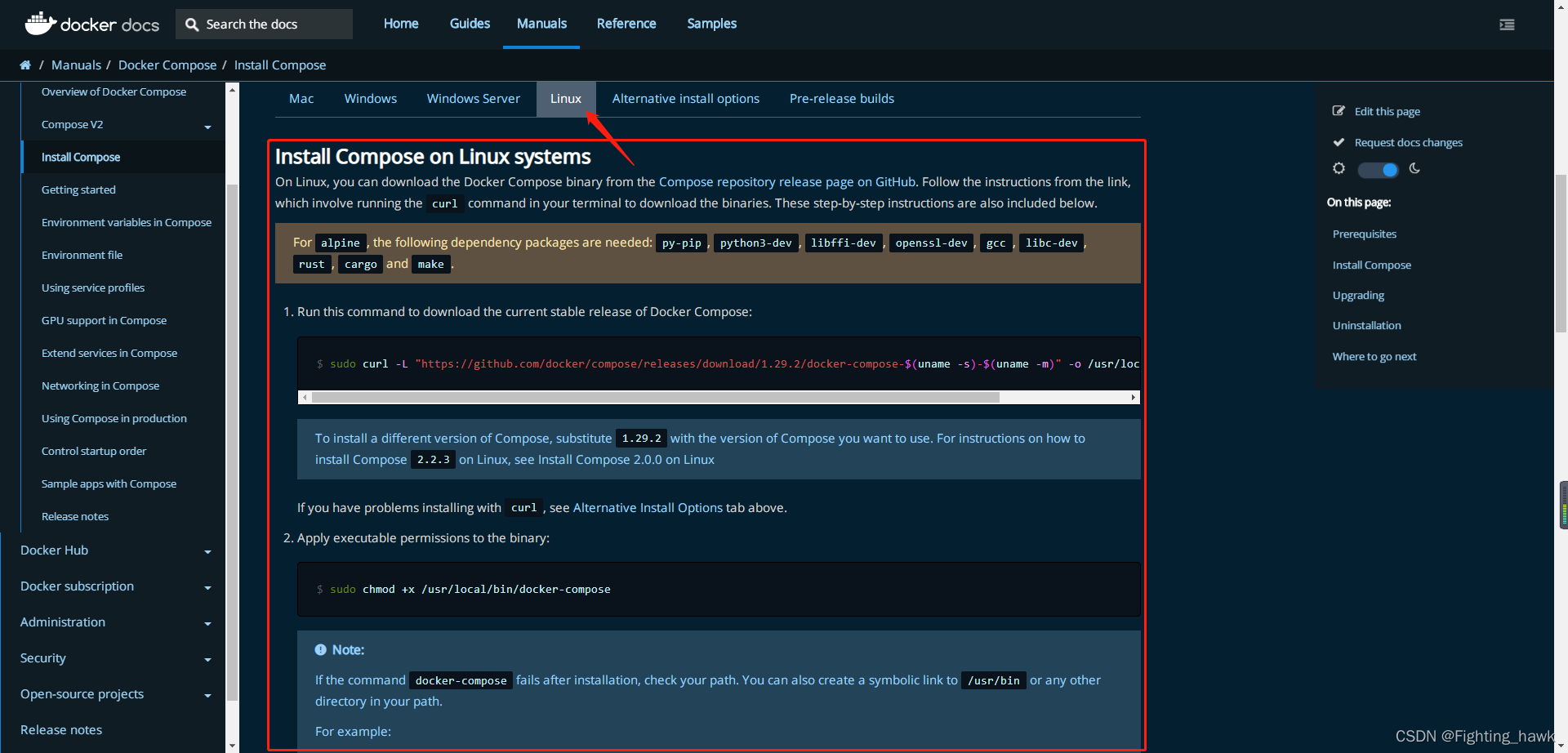Click the Docker Compose breadcrumb link
Screen dimensions: 1568x753
(x=167, y=65)
